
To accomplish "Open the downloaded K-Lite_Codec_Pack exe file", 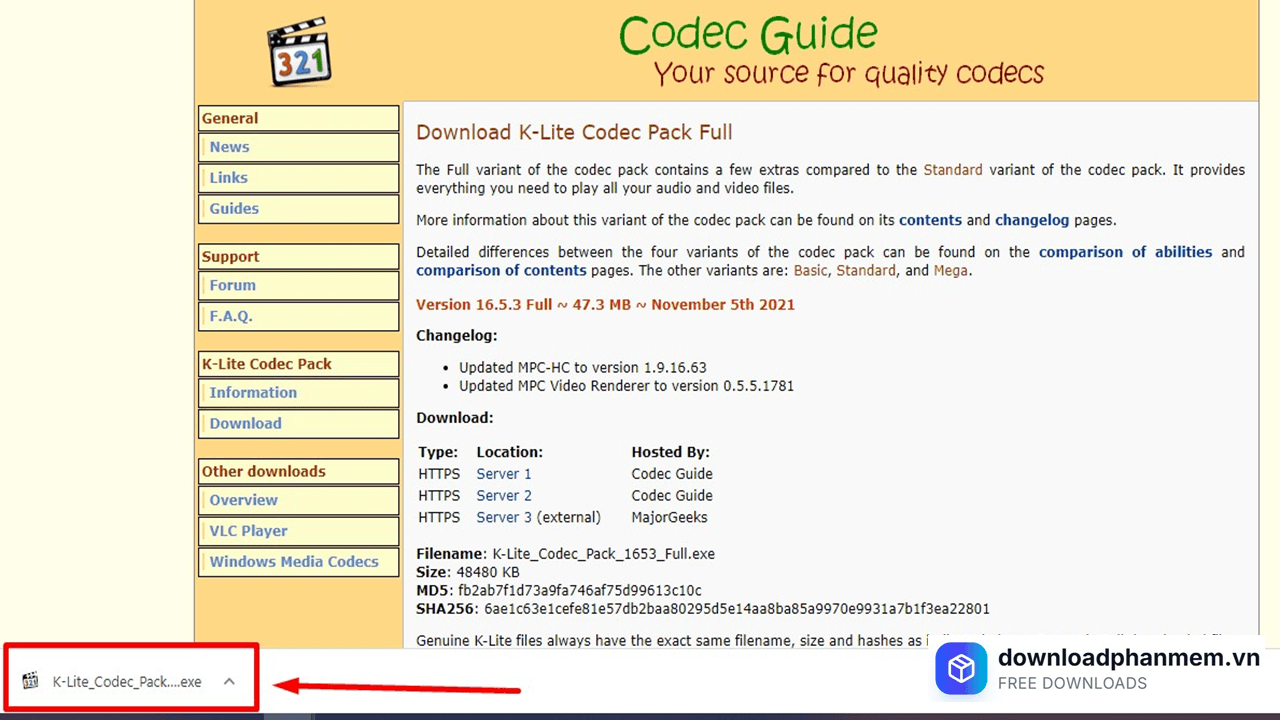I will (x=126, y=681).
